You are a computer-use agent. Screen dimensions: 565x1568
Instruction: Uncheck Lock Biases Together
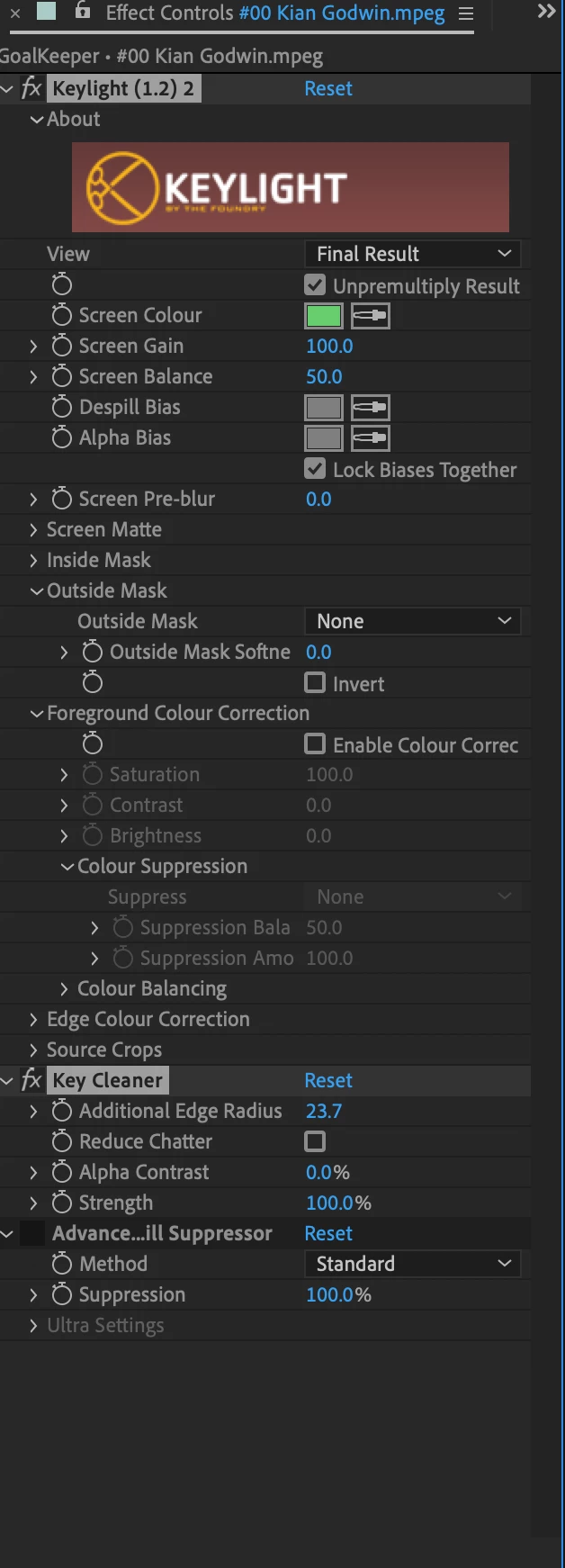[315, 469]
